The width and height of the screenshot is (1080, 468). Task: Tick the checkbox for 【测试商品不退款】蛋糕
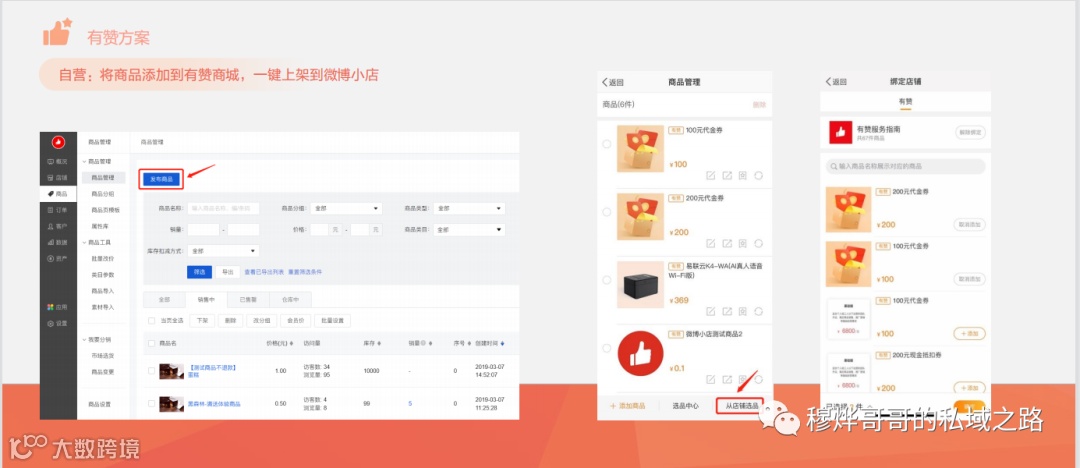(152, 371)
